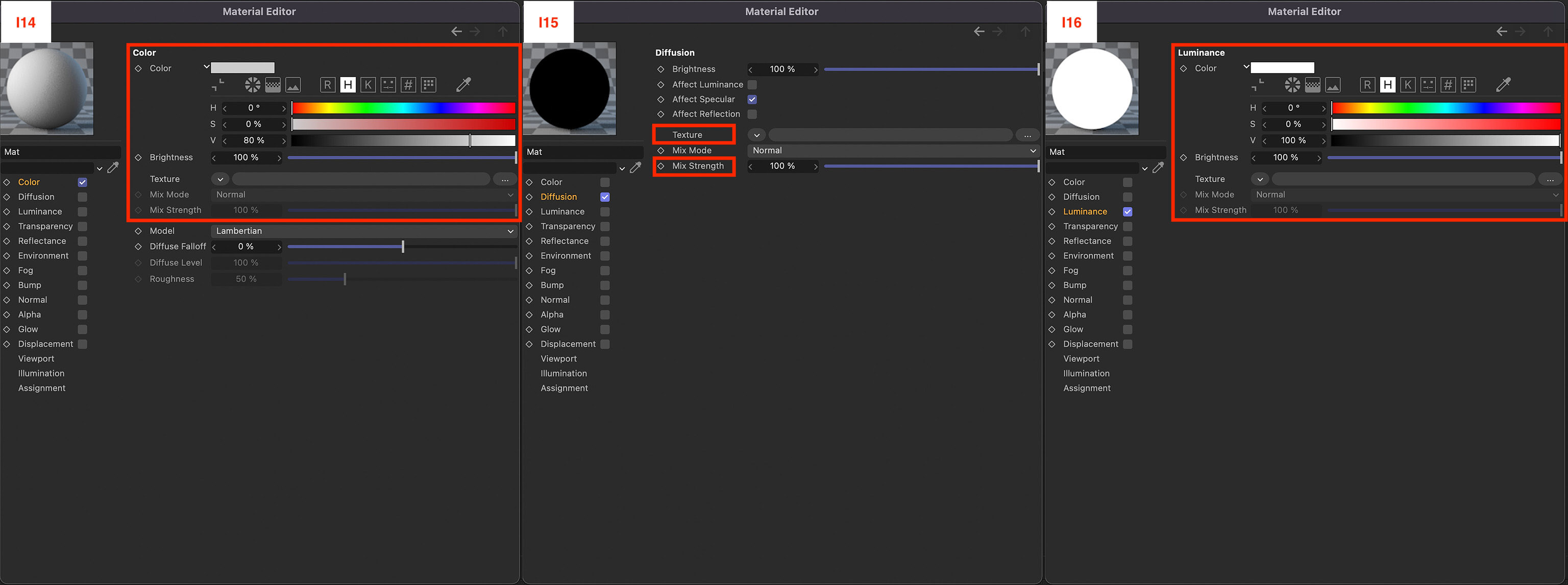Click the texture browse (...) button in the Luminance section
Screen dimensions: 1568x585
[x=1550, y=179]
